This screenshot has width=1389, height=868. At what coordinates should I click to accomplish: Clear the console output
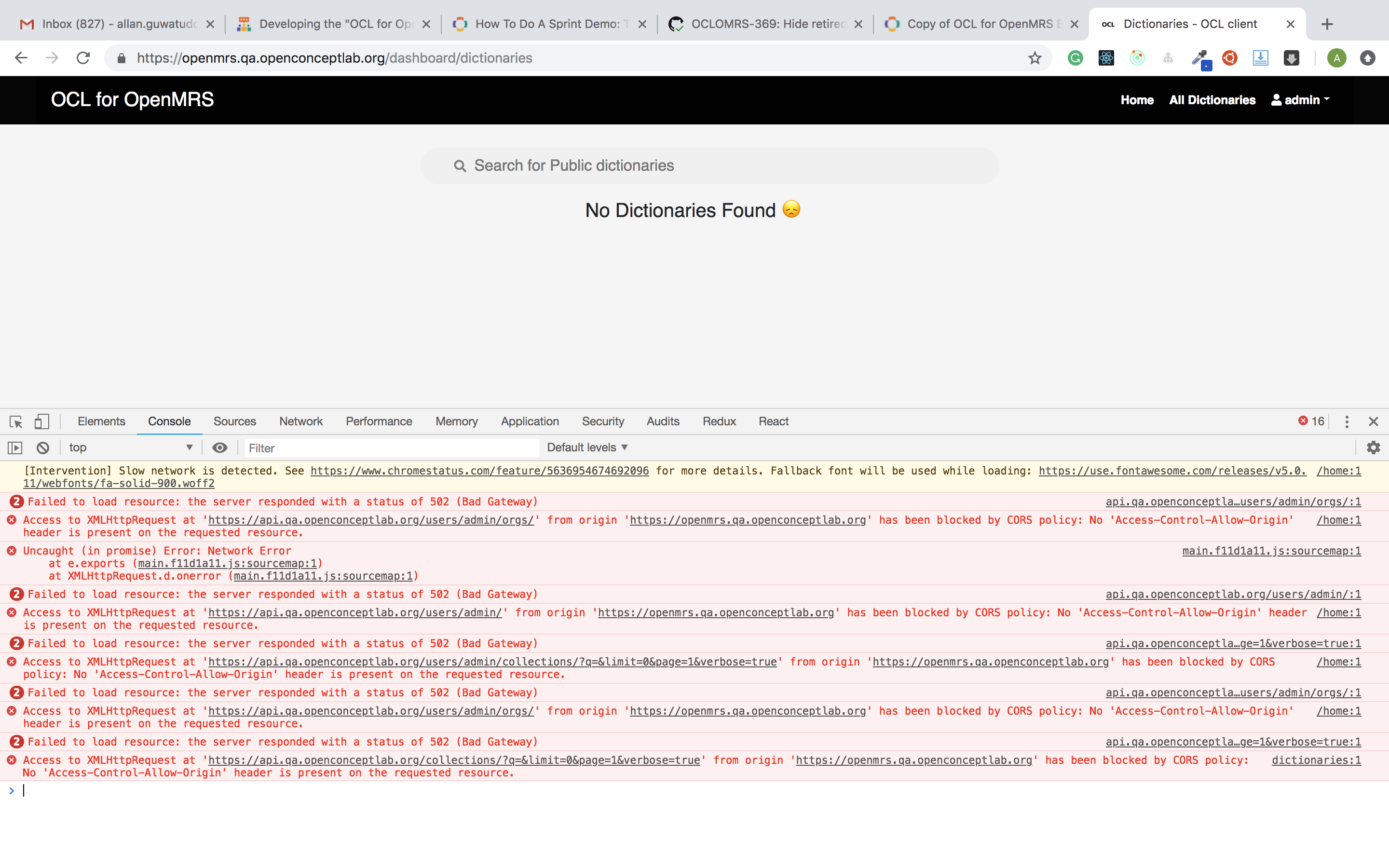coord(43,448)
